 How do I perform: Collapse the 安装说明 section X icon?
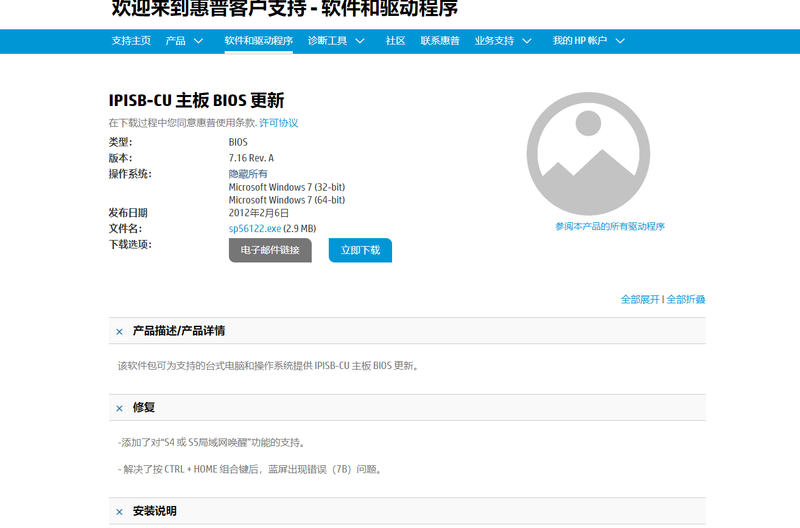coord(119,512)
